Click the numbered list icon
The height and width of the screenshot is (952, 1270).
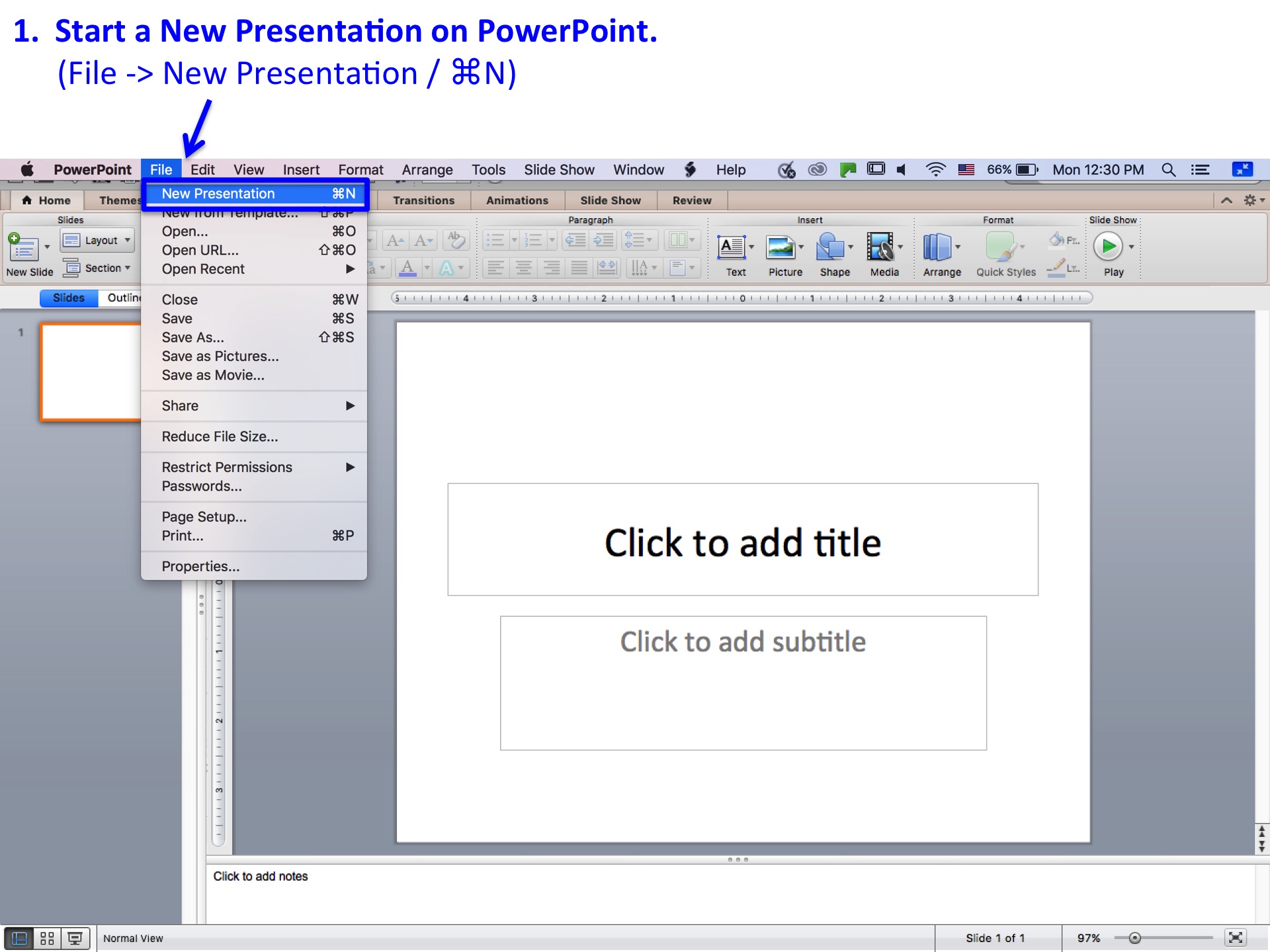tap(533, 239)
